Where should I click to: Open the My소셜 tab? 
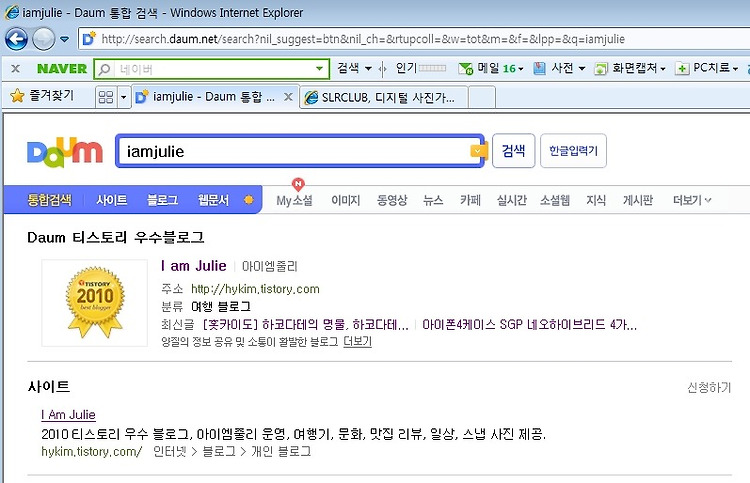(x=294, y=200)
